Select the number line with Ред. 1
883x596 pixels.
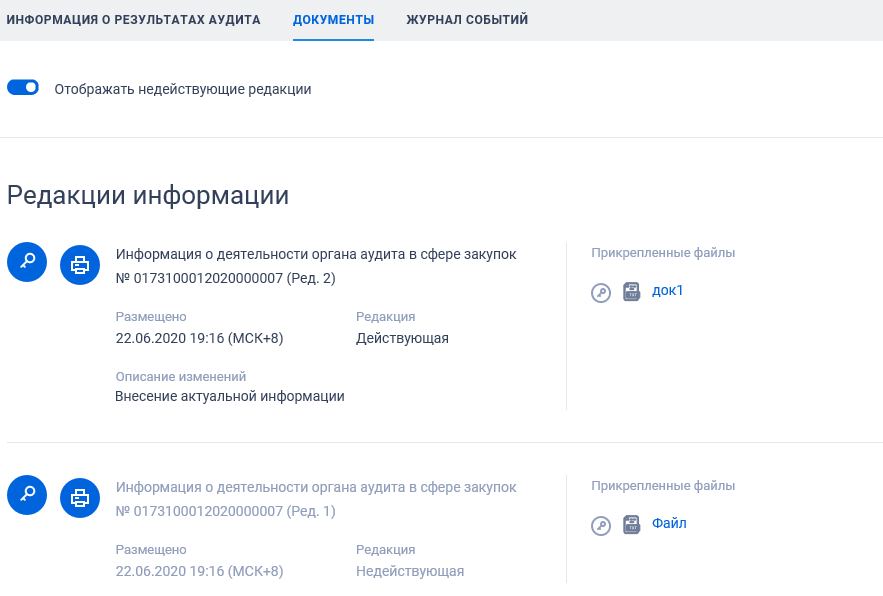tap(225, 511)
